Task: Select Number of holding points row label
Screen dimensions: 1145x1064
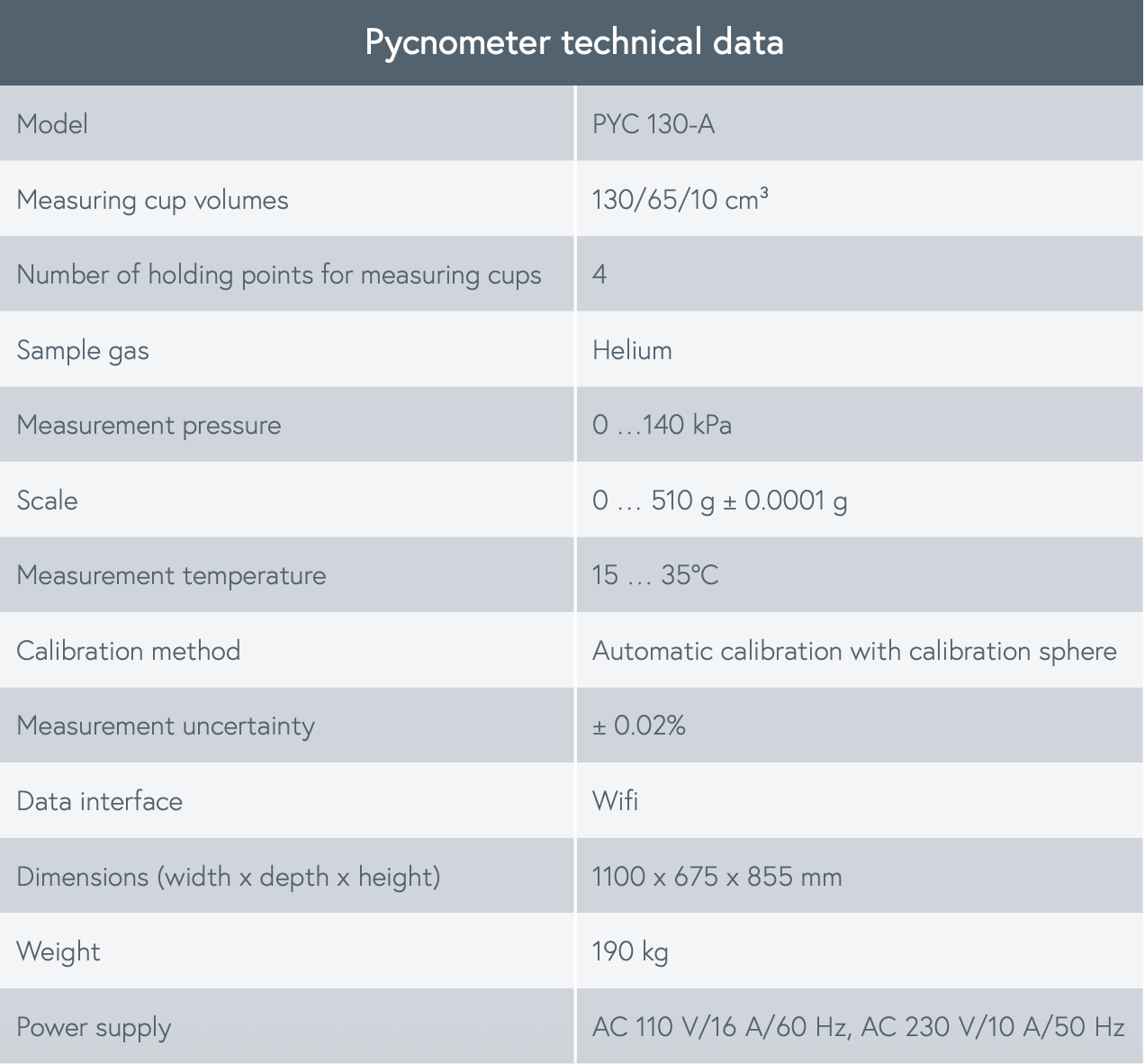Action: pyautogui.click(x=279, y=275)
